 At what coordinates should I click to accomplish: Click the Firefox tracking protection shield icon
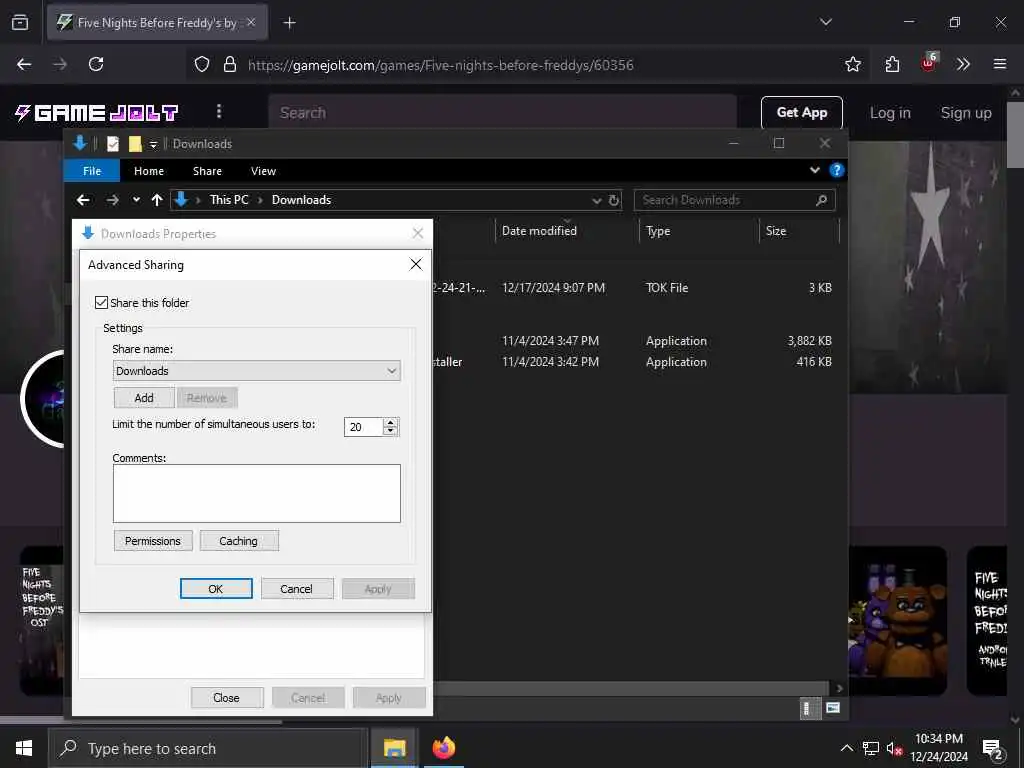point(202,64)
